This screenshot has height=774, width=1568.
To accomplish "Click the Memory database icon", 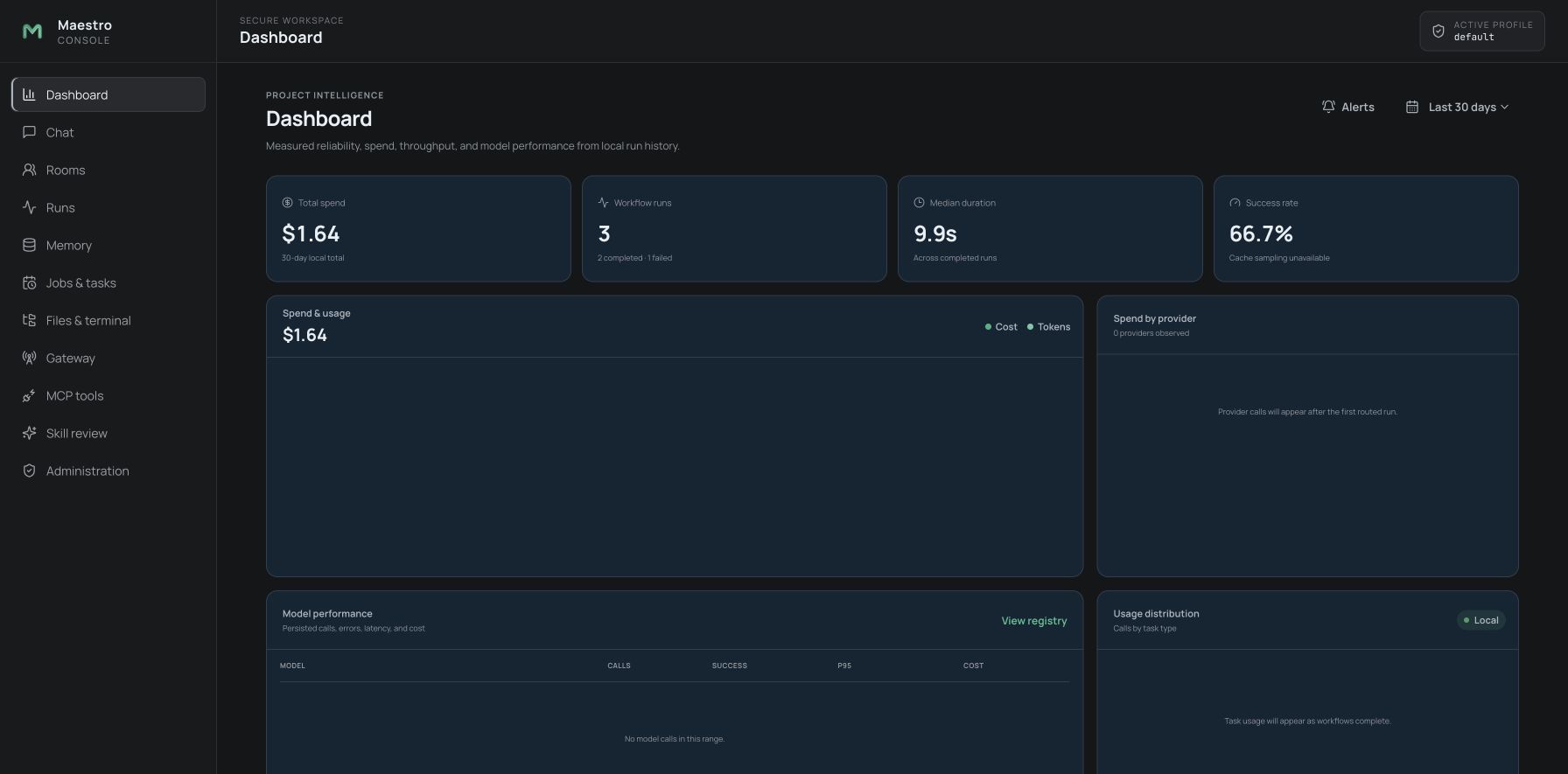I will click(x=29, y=245).
